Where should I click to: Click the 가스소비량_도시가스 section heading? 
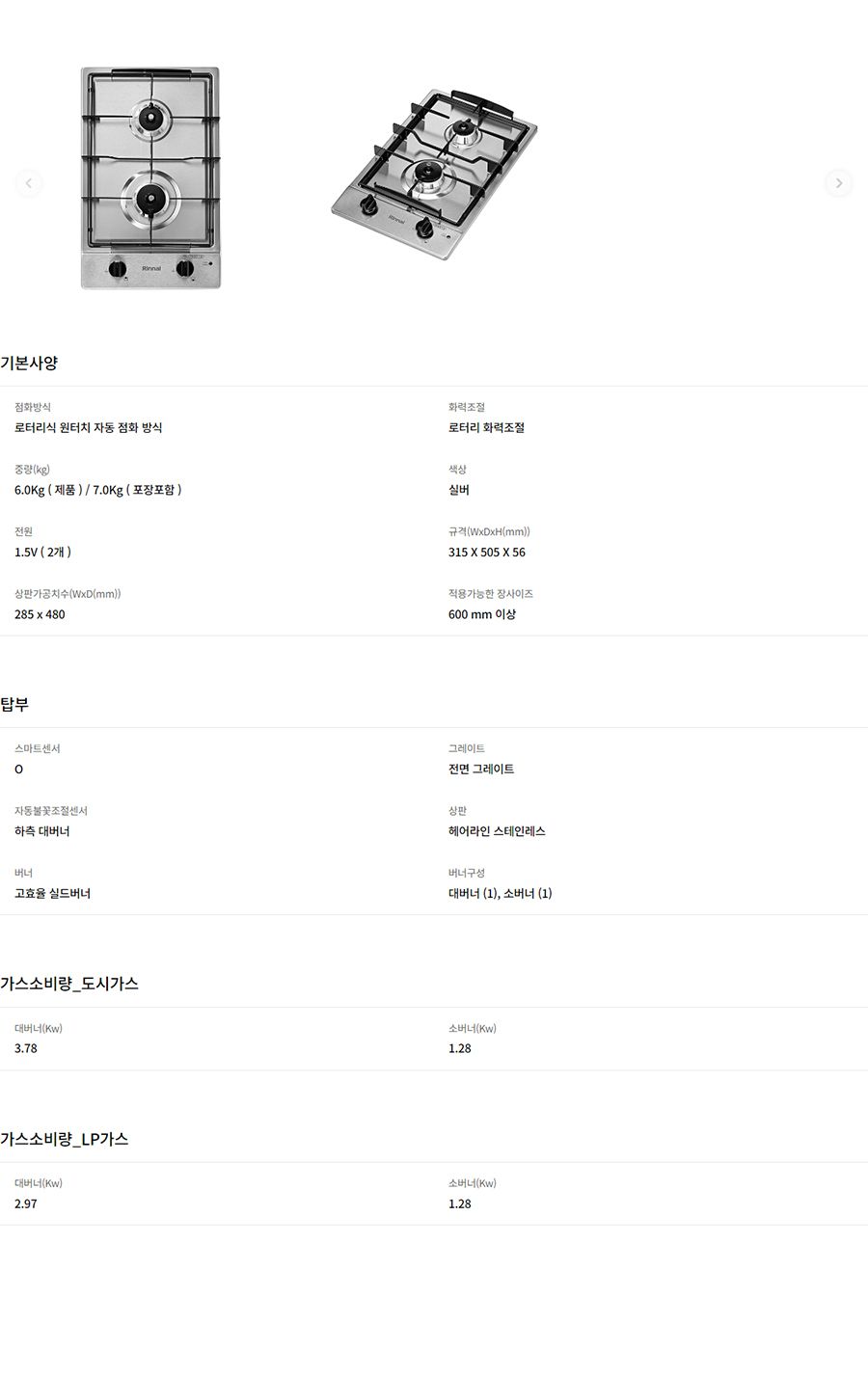(x=69, y=984)
